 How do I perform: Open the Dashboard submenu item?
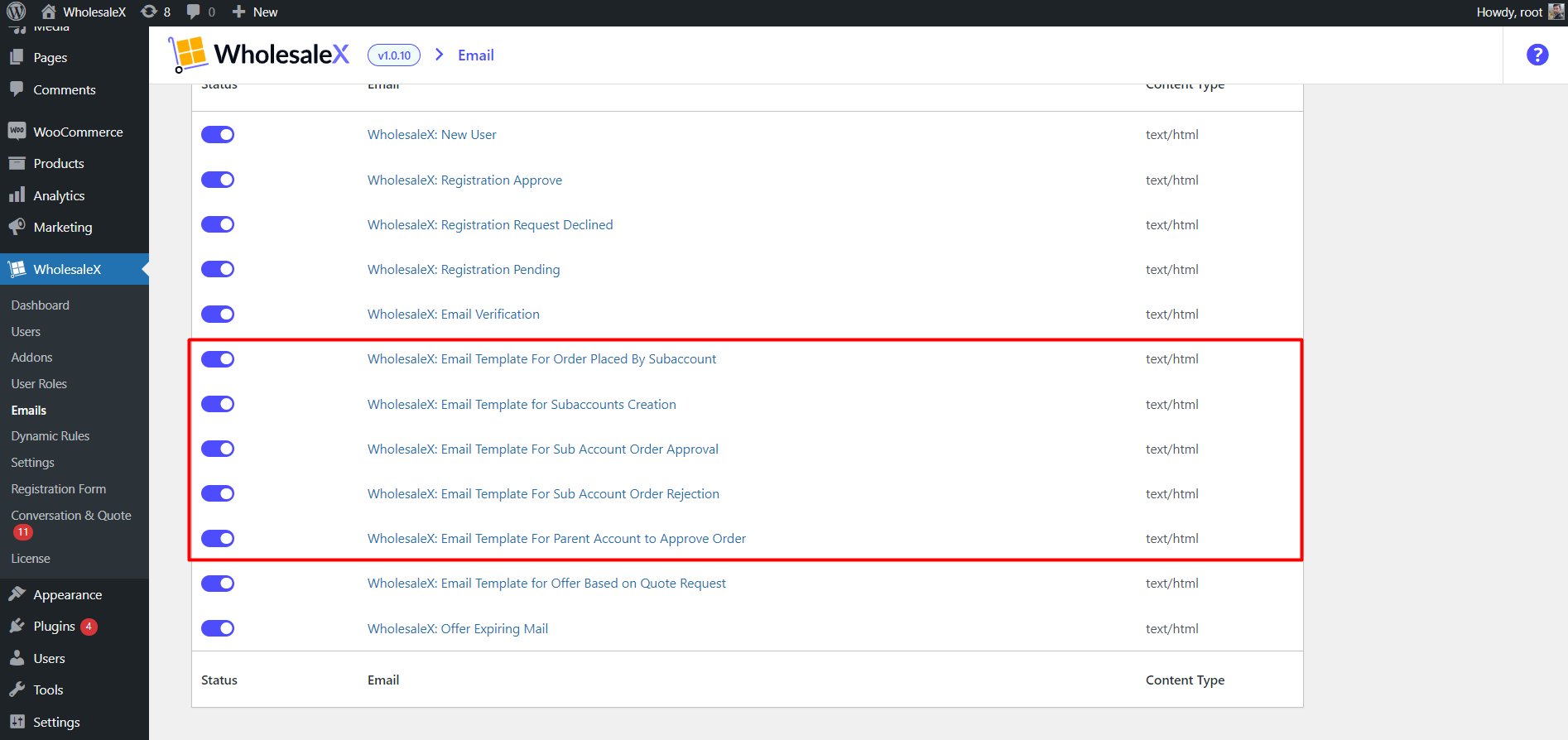(x=41, y=305)
